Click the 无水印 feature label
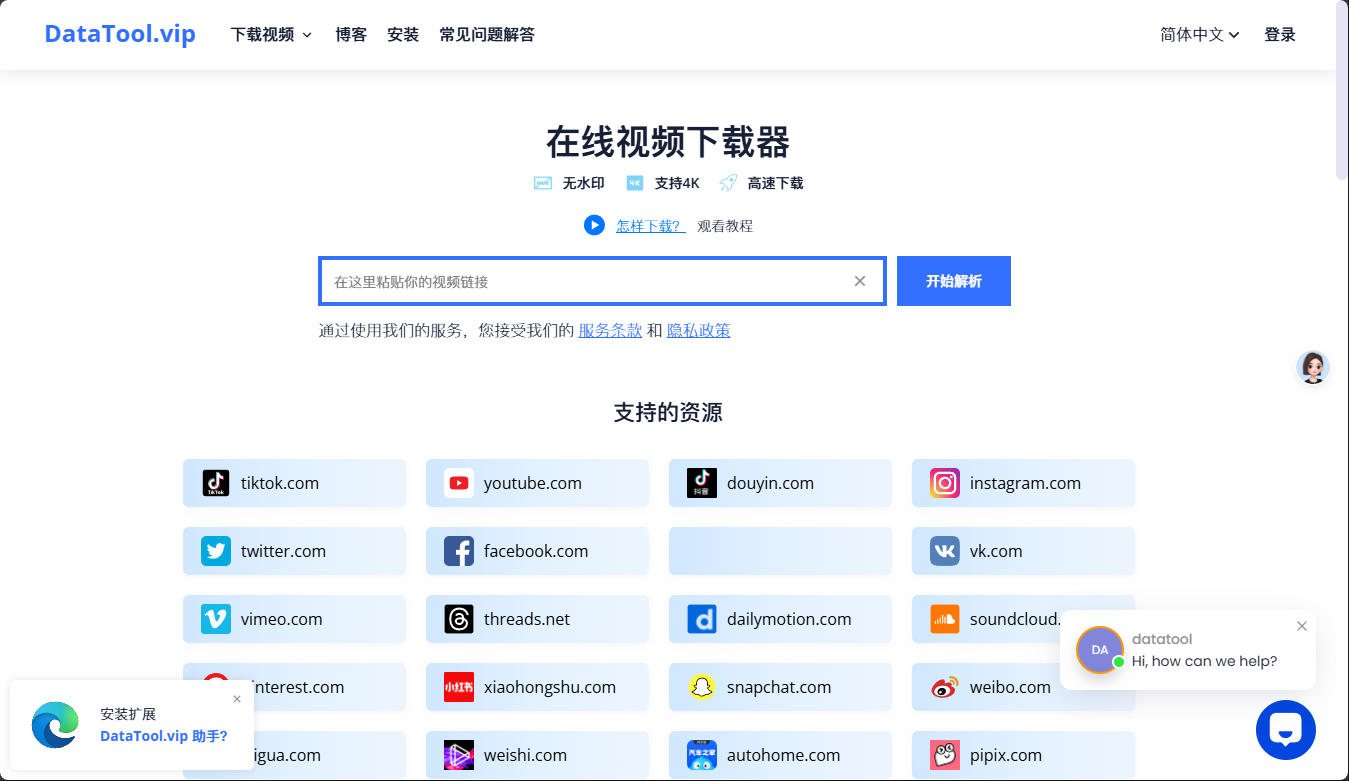The image size is (1349, 781). tap(583, 183)
